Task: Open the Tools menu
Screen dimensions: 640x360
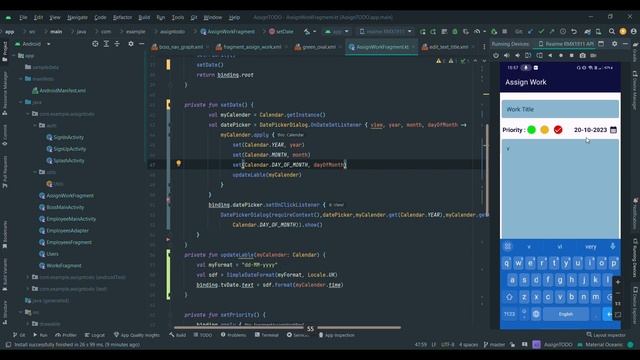Action: coord(178,18)
